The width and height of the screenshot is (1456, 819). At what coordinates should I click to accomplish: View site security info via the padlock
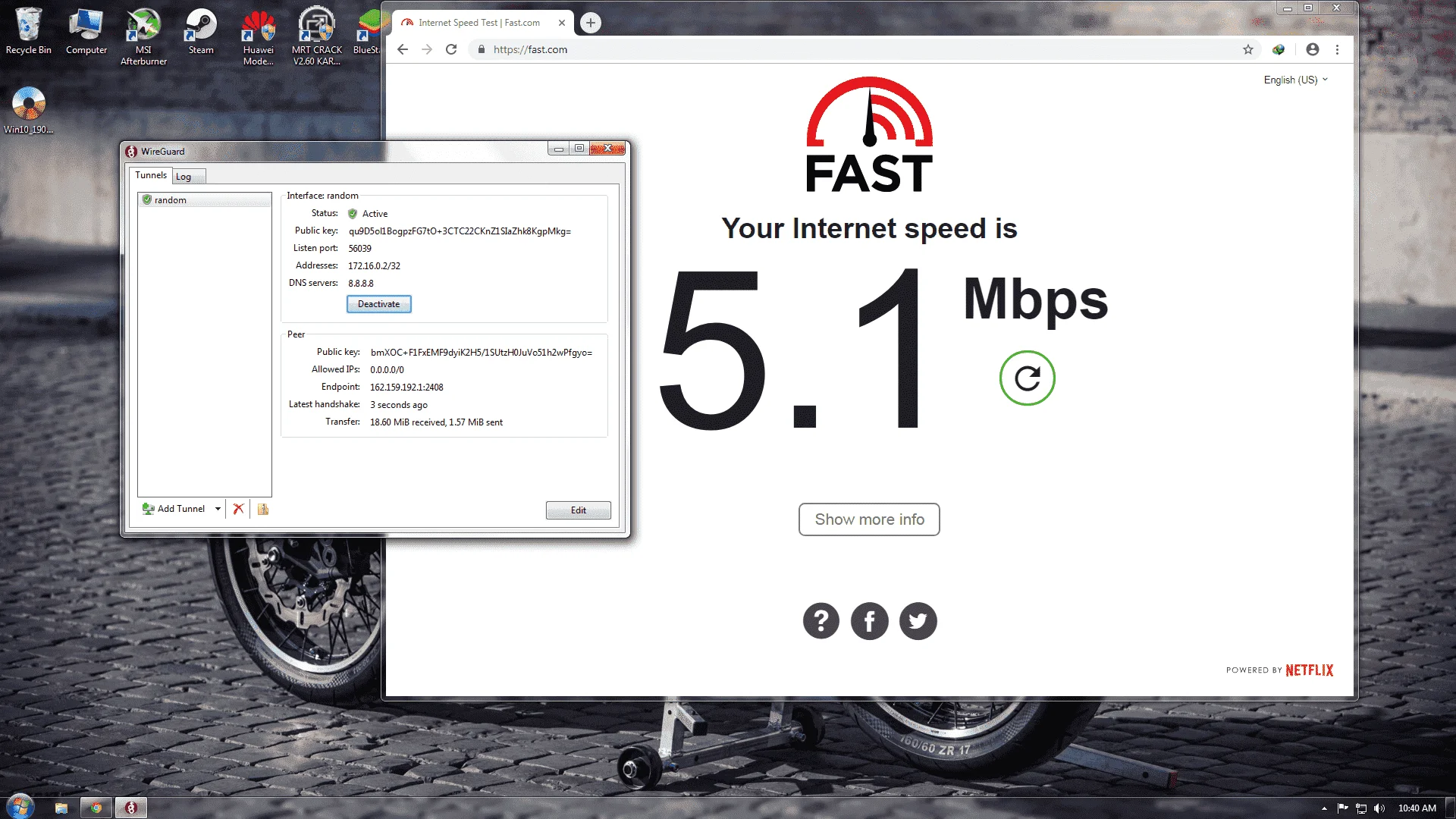click(482, 49)
